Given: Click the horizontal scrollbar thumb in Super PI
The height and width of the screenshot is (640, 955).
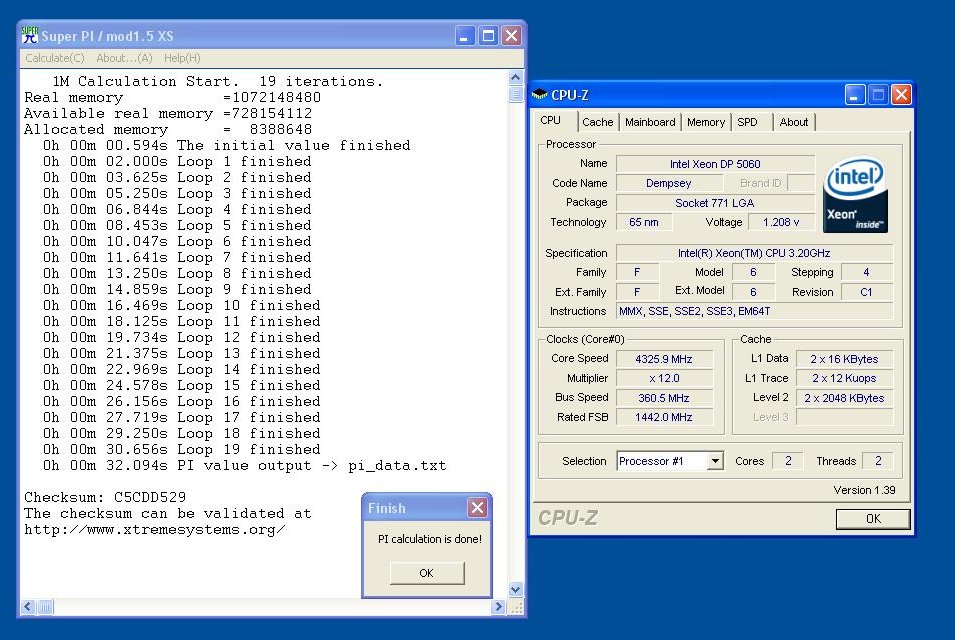Looking at the screenshot, I should [45, 607].
